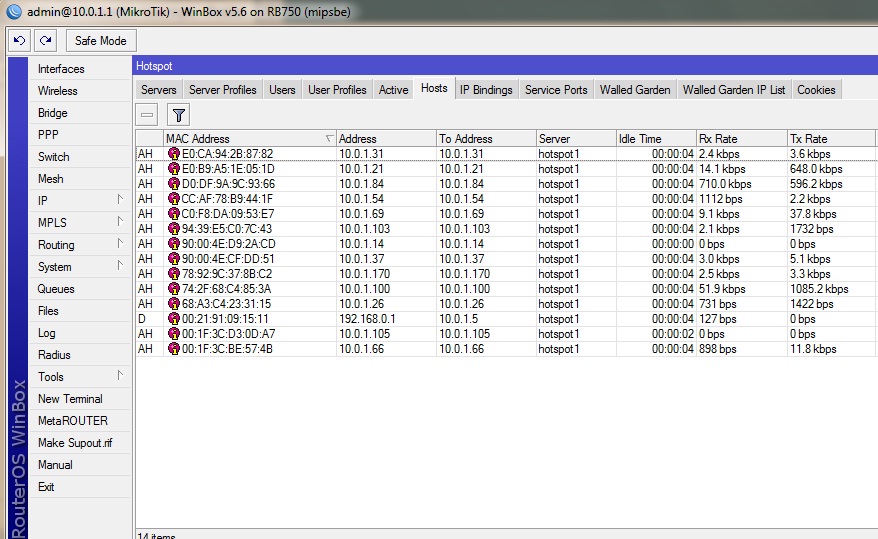
Task: Expand the System submenu arrow
Action: coord(120,265)
